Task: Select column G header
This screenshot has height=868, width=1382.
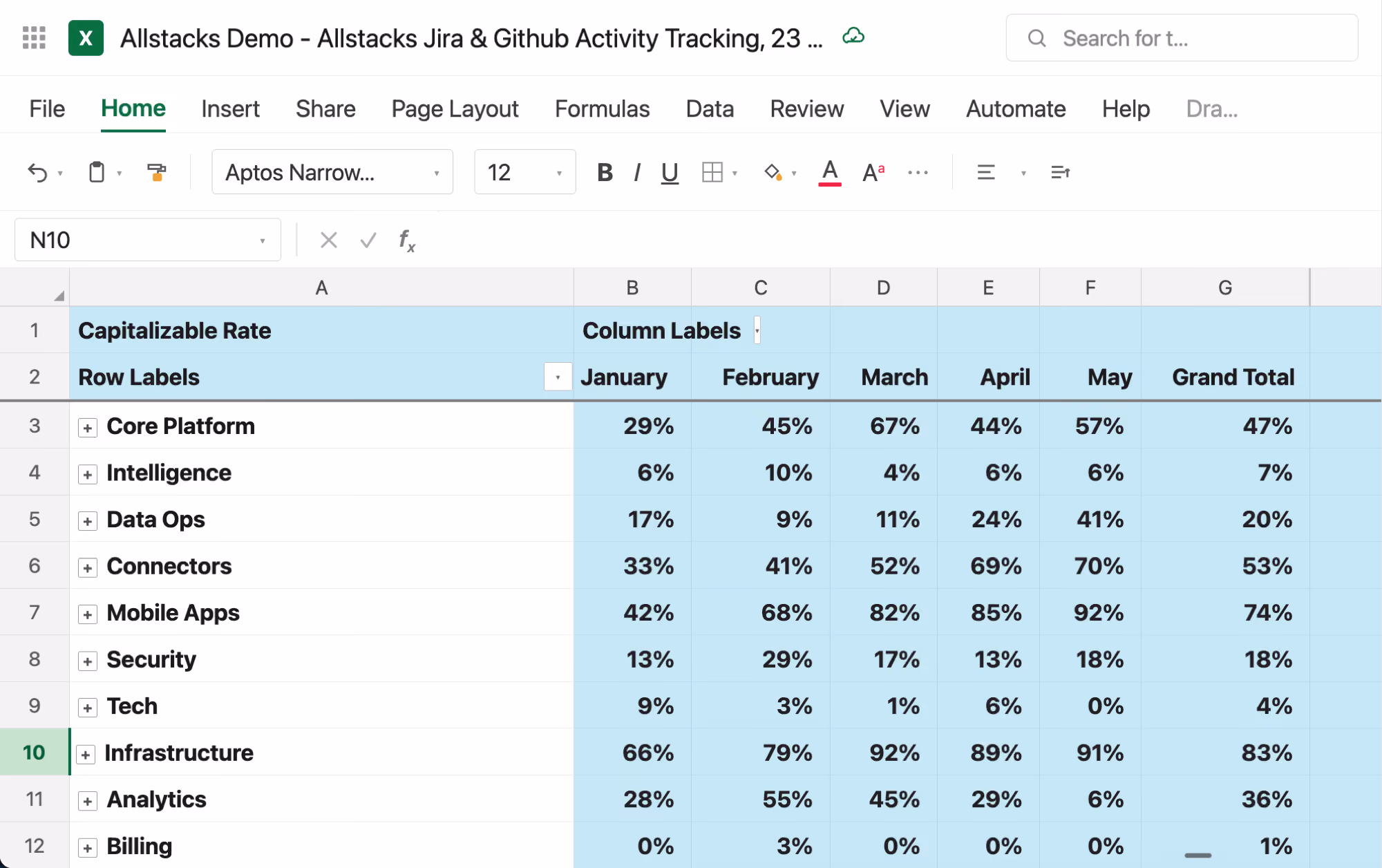Action: point(1225,287)
